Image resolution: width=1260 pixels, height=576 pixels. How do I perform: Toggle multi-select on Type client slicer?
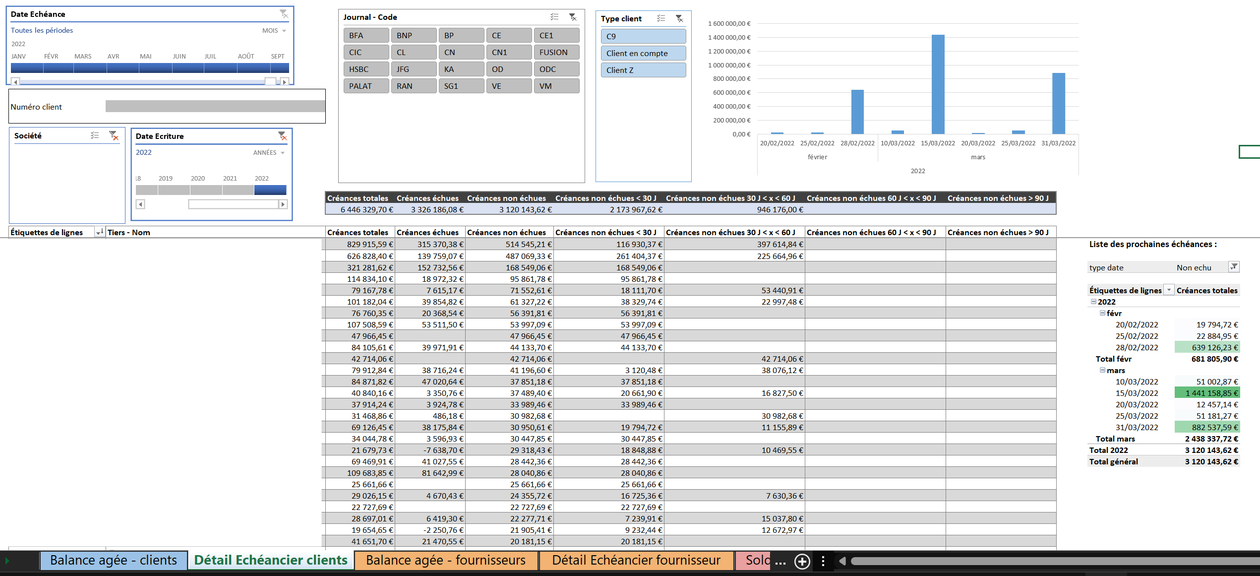661,18
